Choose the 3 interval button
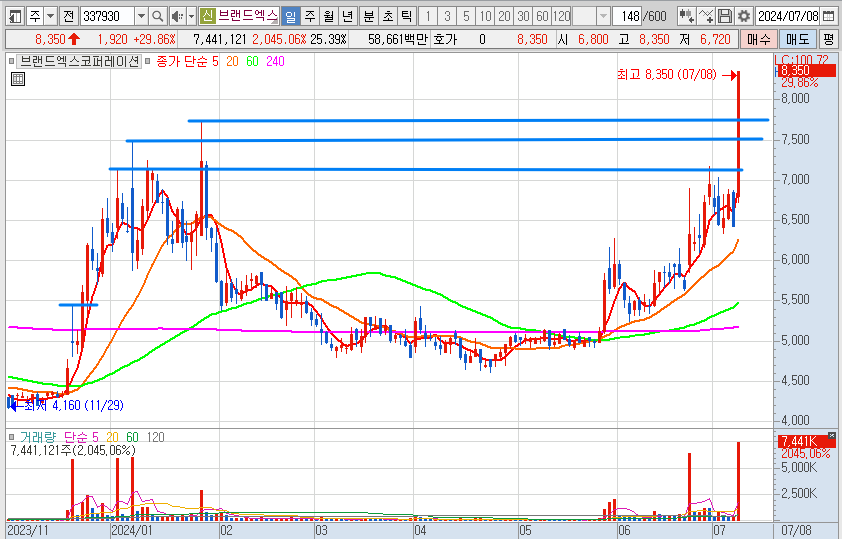The image size is (842, 539). (x=447, y=16)
